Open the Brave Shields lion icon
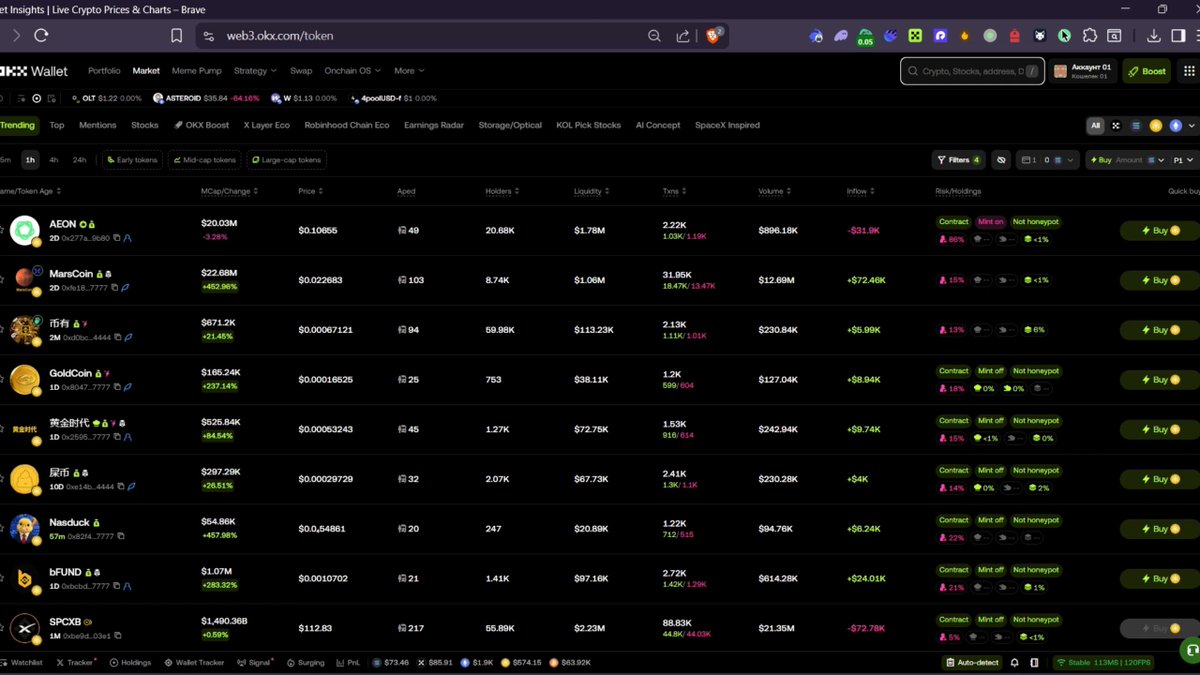The width and height of the screenshot is (1200, 675). click(x=714, y=35)
